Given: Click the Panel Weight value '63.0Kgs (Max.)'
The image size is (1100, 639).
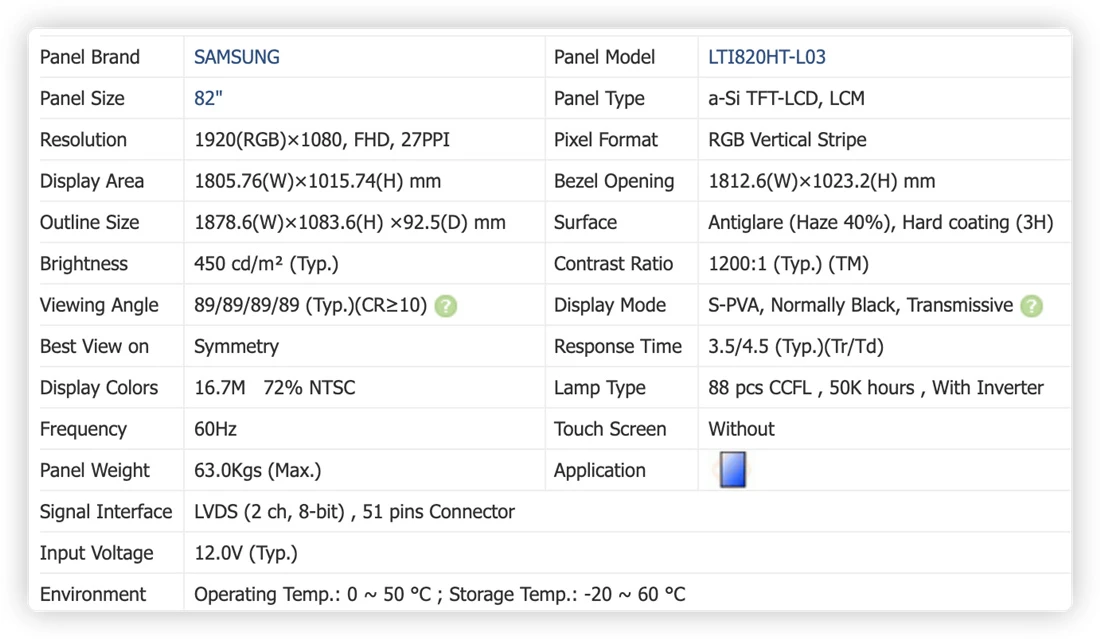Looking at the screenshot, I should pos(257,470).
